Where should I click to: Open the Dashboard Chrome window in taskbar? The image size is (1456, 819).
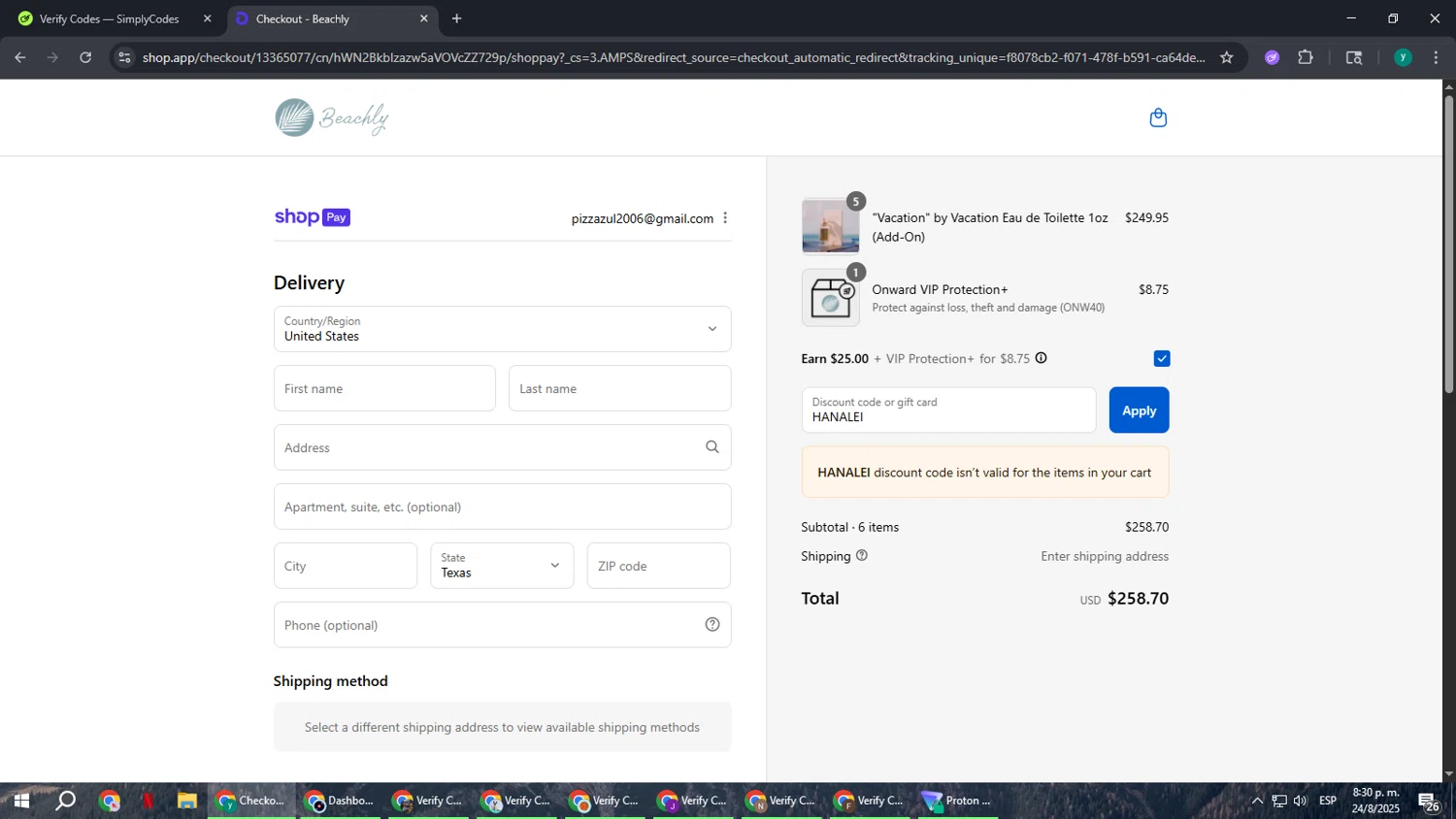click(340, 802)
